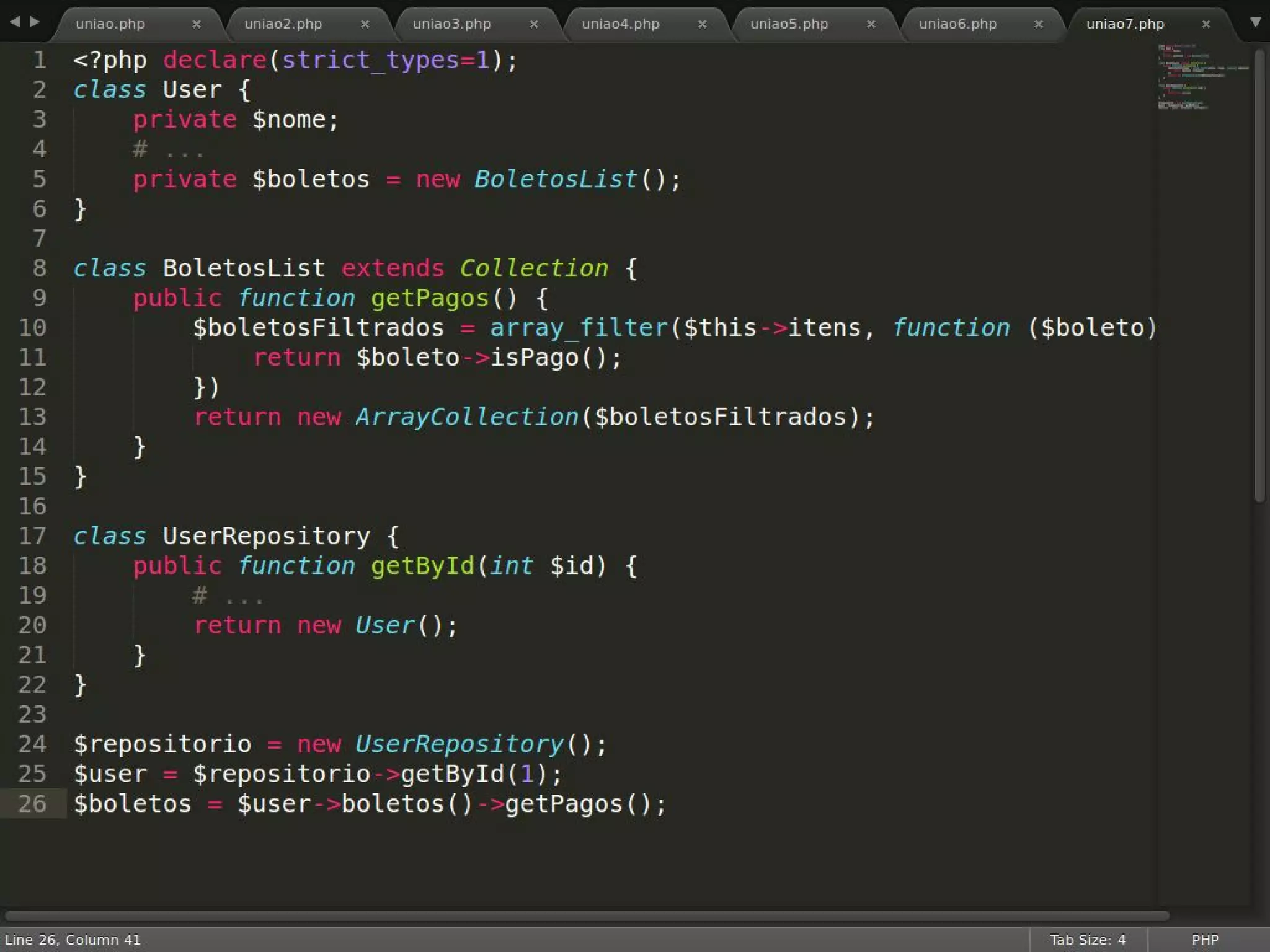Click the horizontal scrollbar at bottom

[586, 915]
